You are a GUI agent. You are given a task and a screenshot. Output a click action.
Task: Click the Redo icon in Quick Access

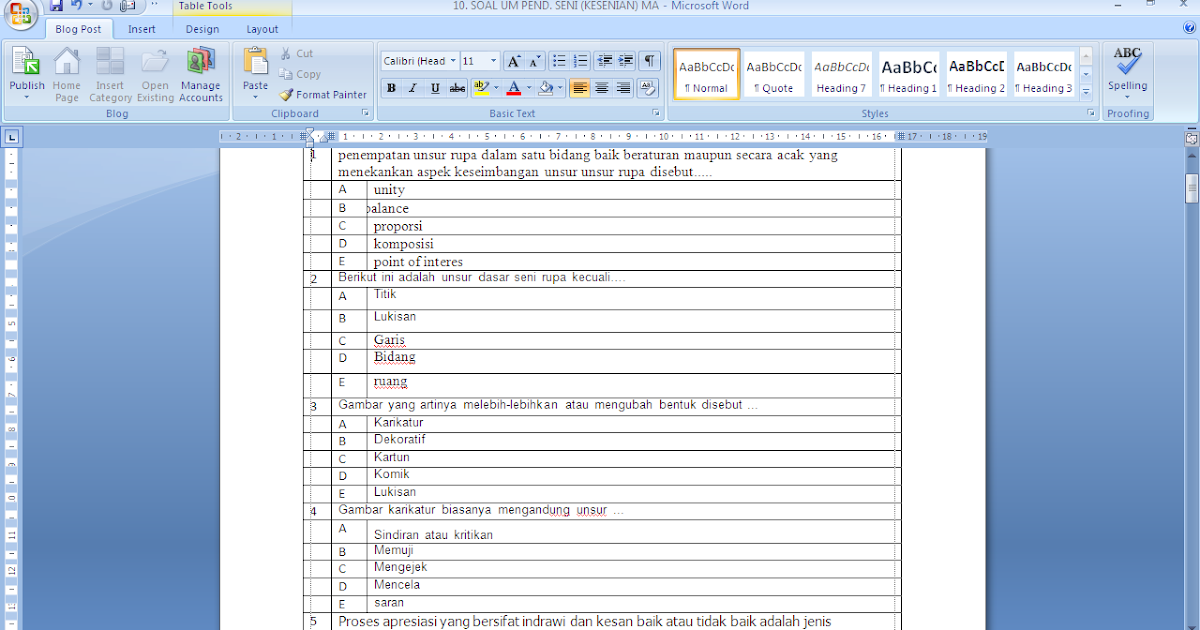click(x=106, y=6)
